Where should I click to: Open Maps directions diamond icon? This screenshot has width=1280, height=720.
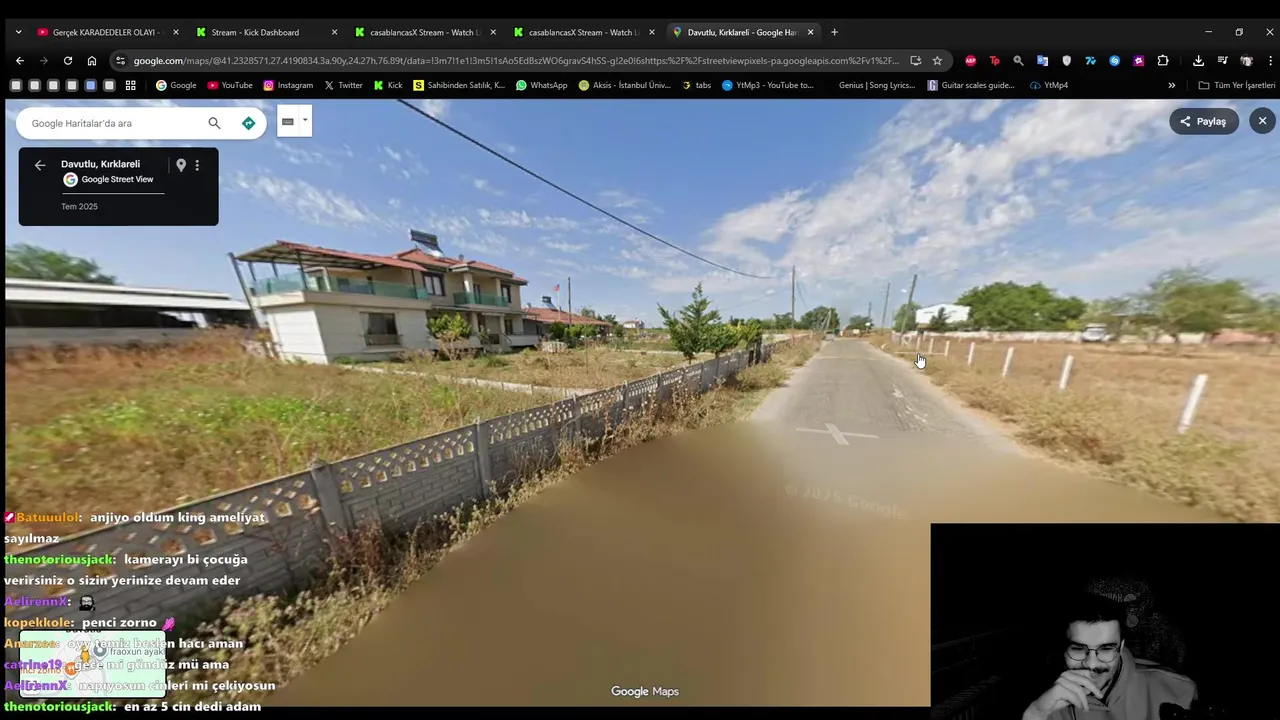[248, 123]
